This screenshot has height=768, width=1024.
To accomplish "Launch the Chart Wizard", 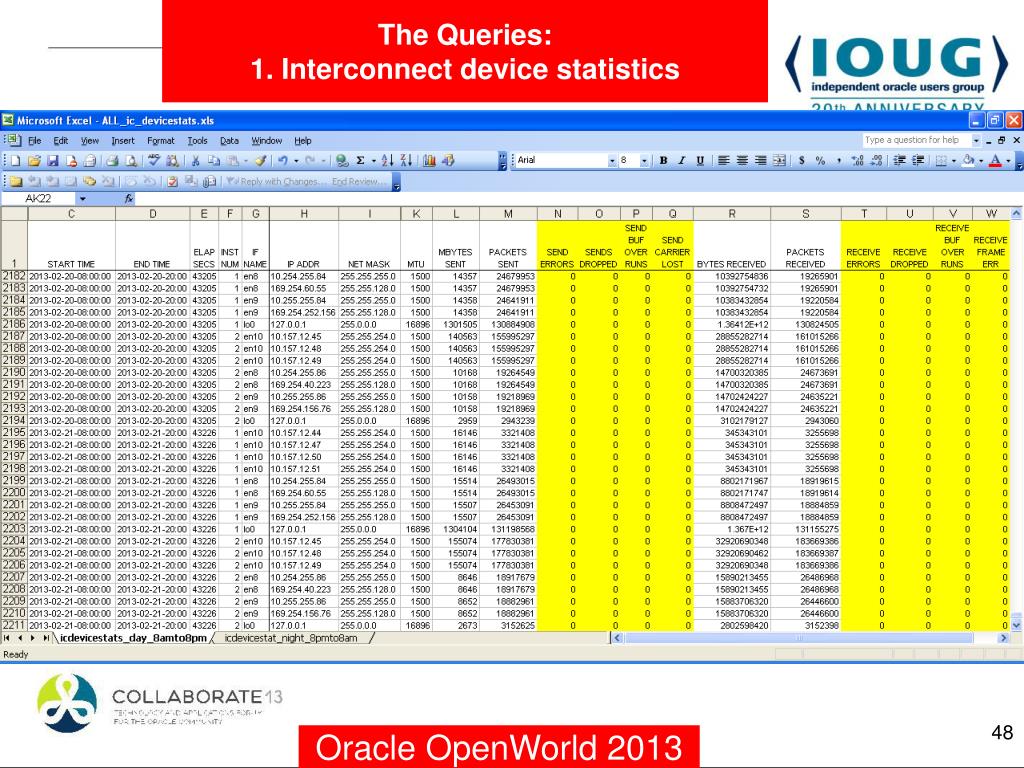I will point(429,161).
